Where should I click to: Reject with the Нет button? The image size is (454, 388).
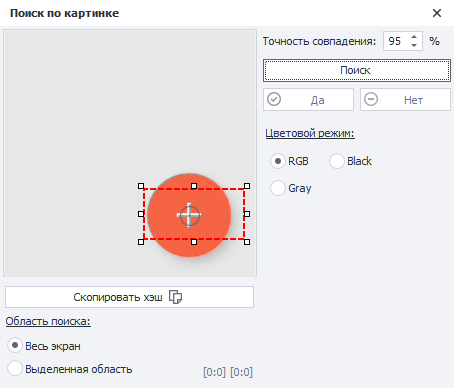coord(405,100)
